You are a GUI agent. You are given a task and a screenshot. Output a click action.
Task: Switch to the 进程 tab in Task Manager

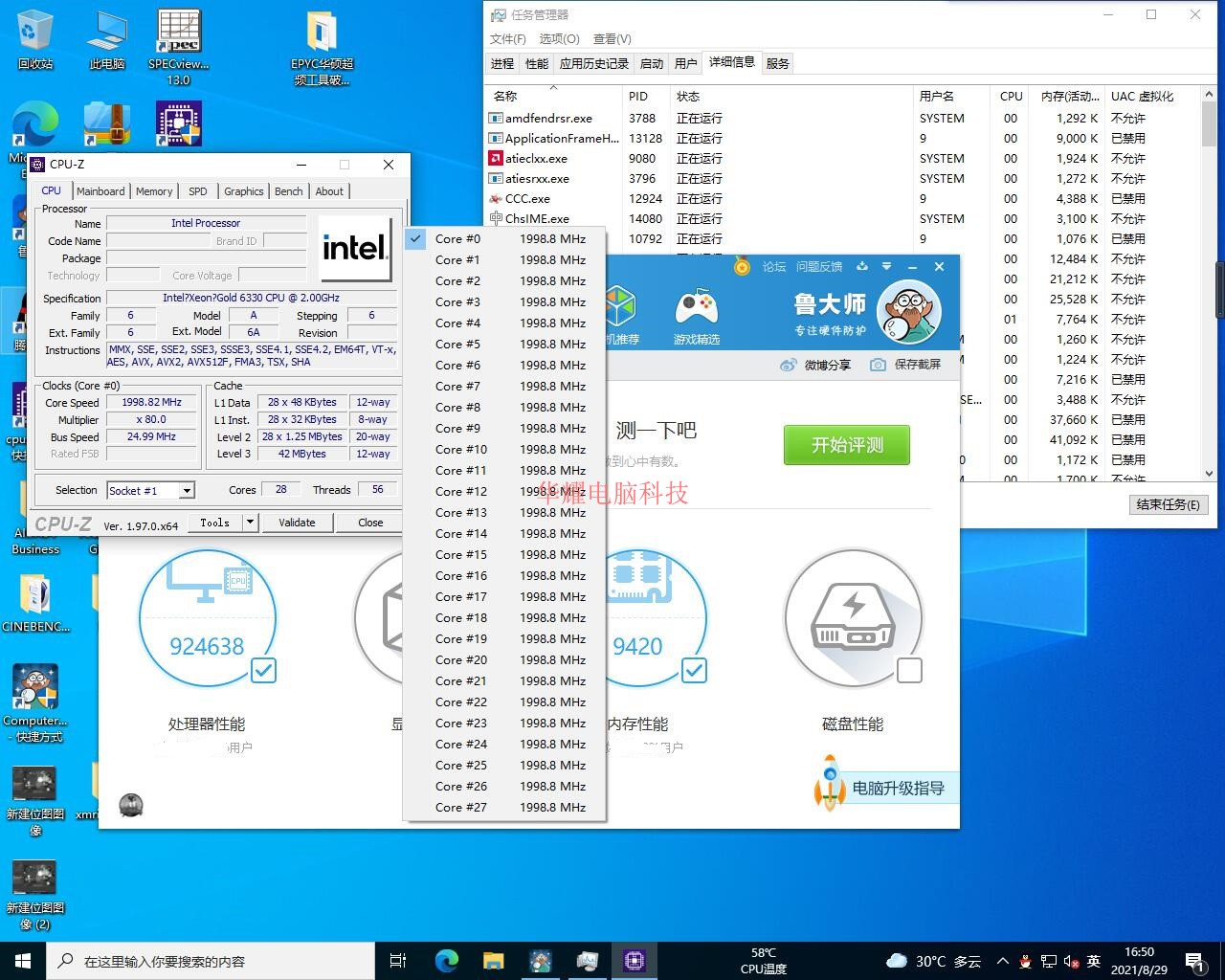[x=502, y=64]
